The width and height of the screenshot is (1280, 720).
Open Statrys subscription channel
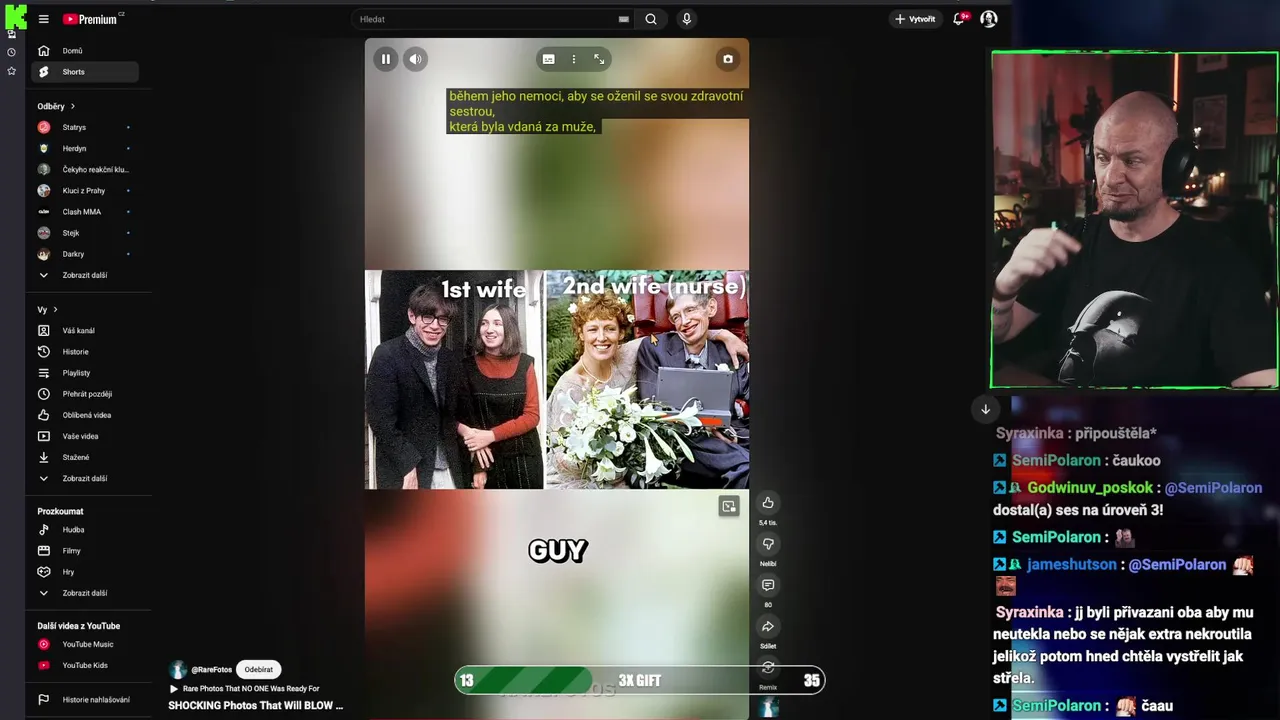coord(87,127)
